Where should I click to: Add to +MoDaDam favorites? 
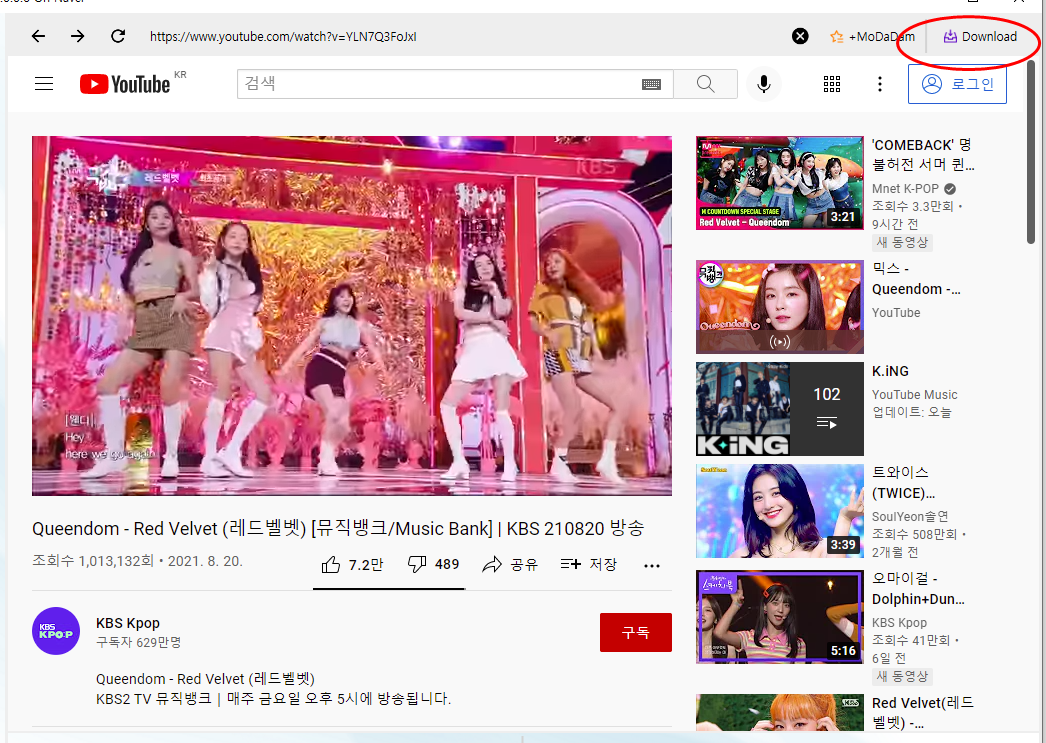click(873, 37)
